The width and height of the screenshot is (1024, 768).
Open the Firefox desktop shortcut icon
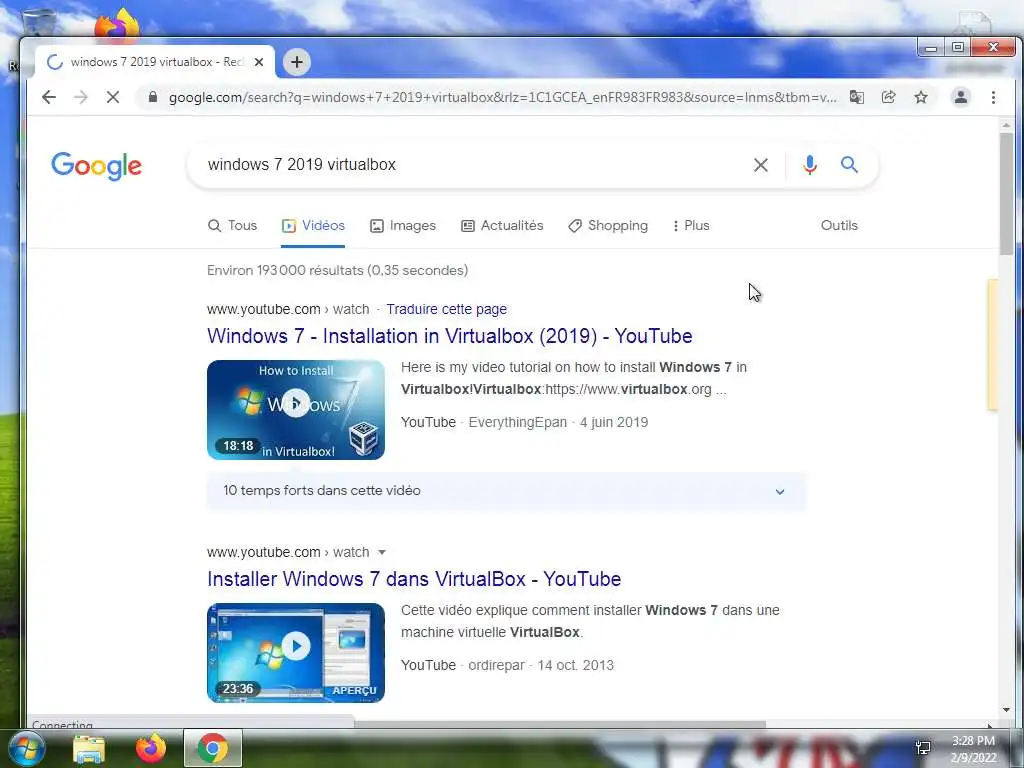tap(118, 25)
